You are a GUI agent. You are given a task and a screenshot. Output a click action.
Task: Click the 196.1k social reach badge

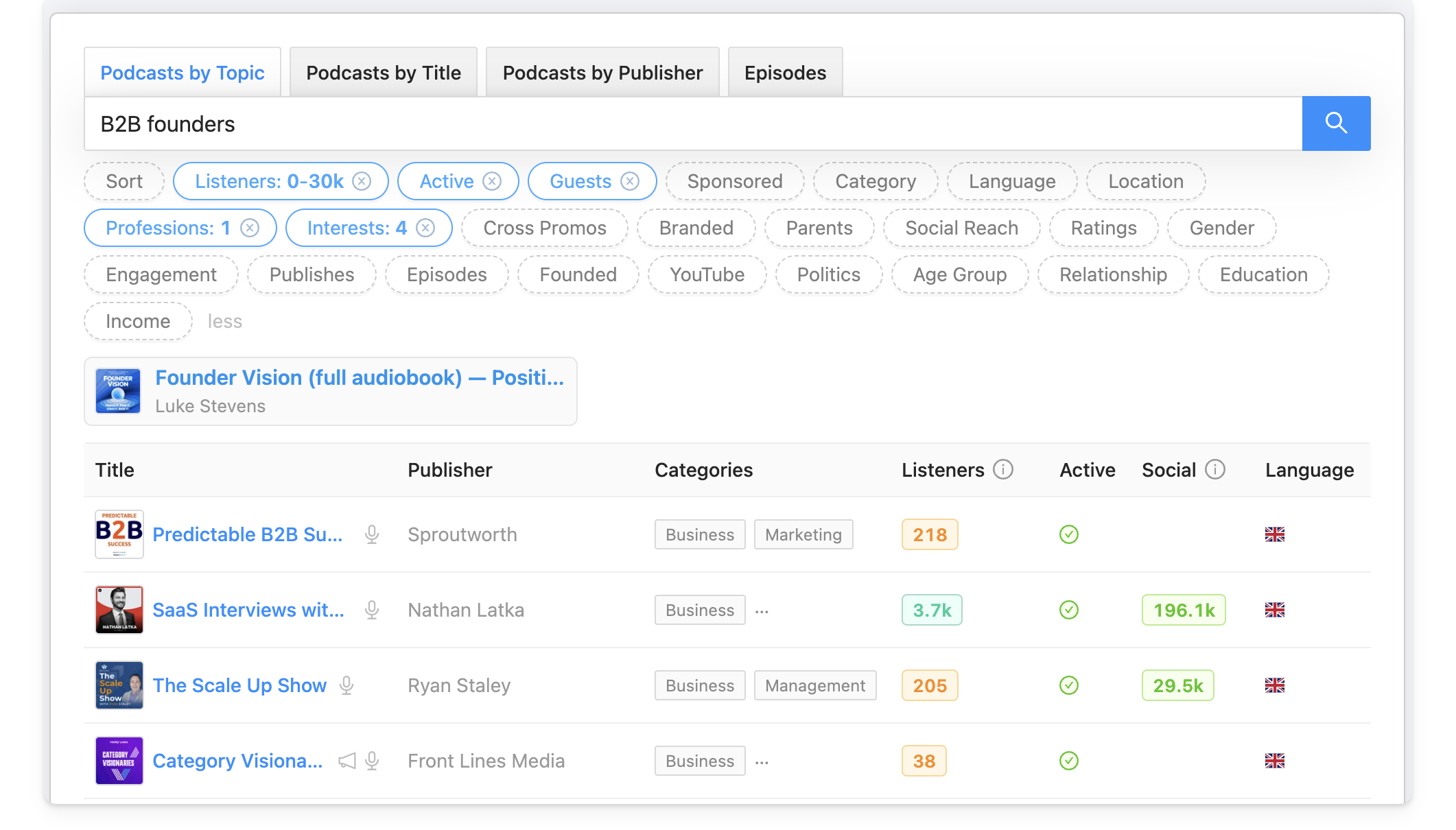pos(1184,610)
